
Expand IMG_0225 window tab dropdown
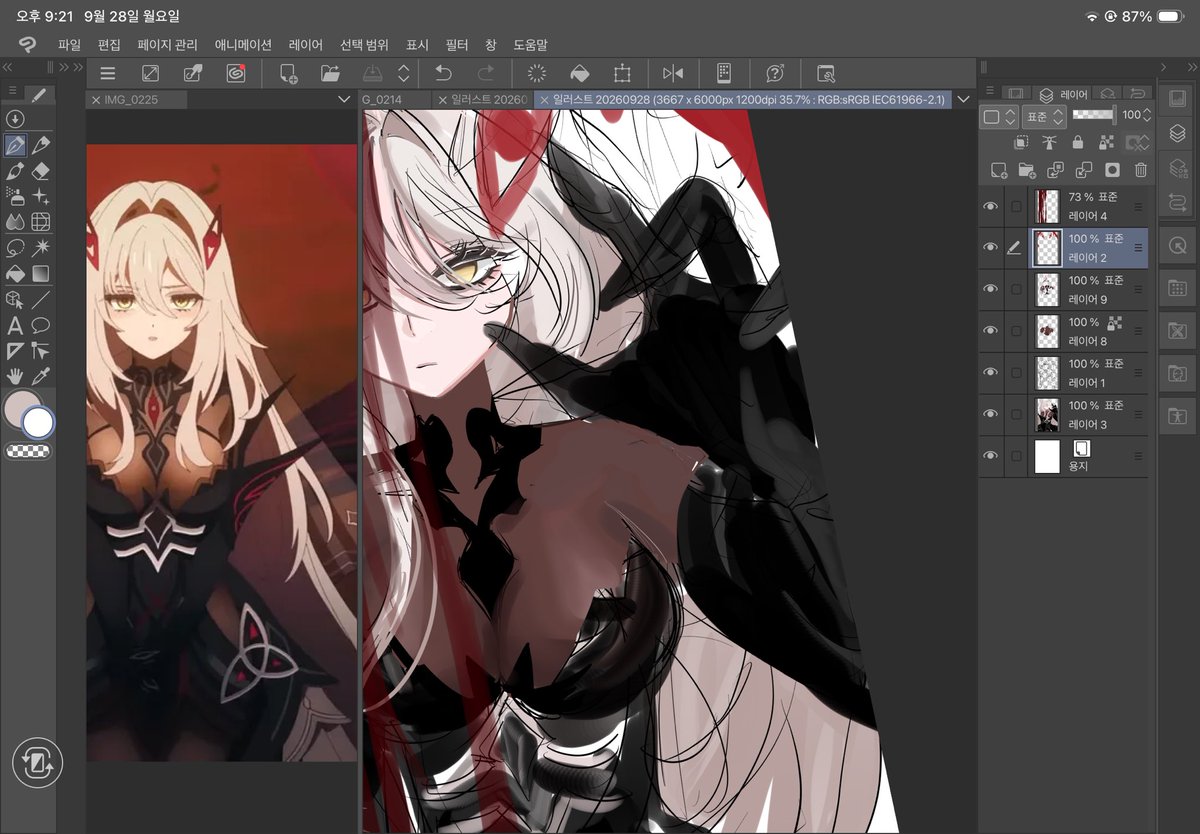(344, 100)
